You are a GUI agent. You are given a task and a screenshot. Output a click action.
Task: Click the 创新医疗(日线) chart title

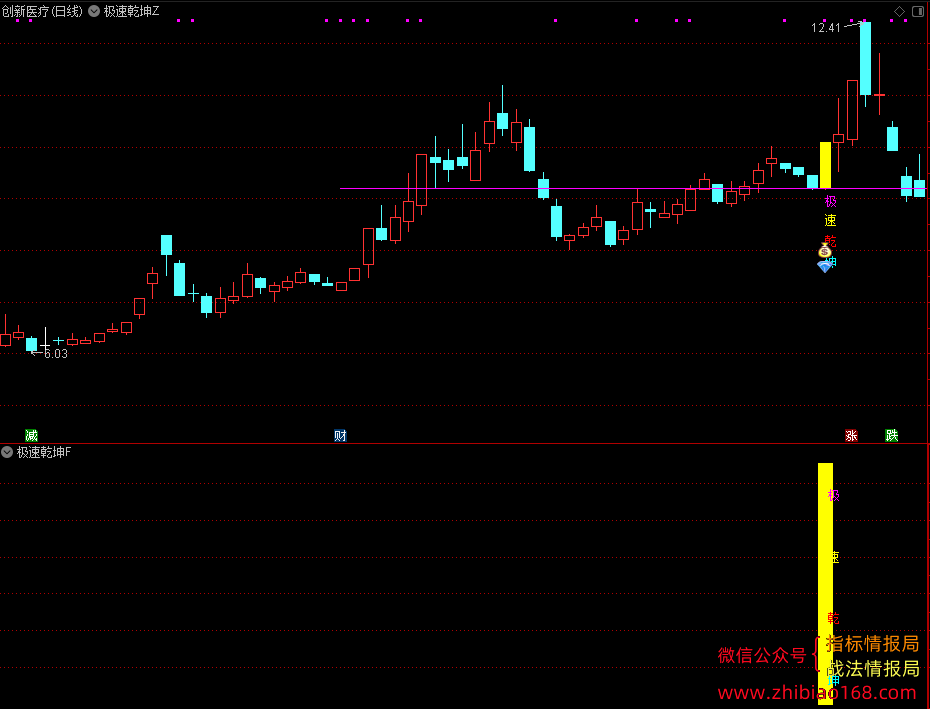click(42, 11)
